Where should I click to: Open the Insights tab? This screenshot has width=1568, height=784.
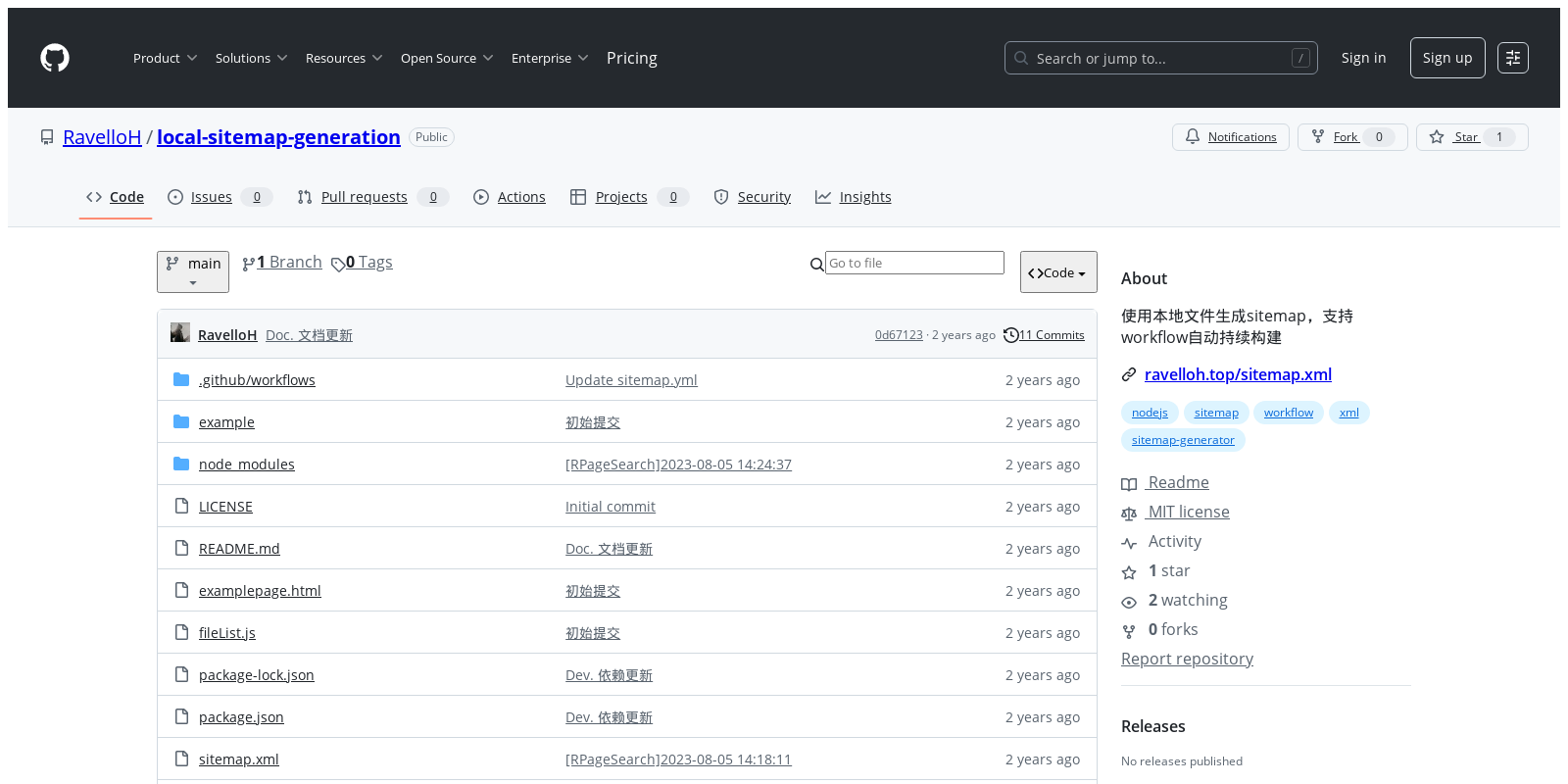[854, 197]
